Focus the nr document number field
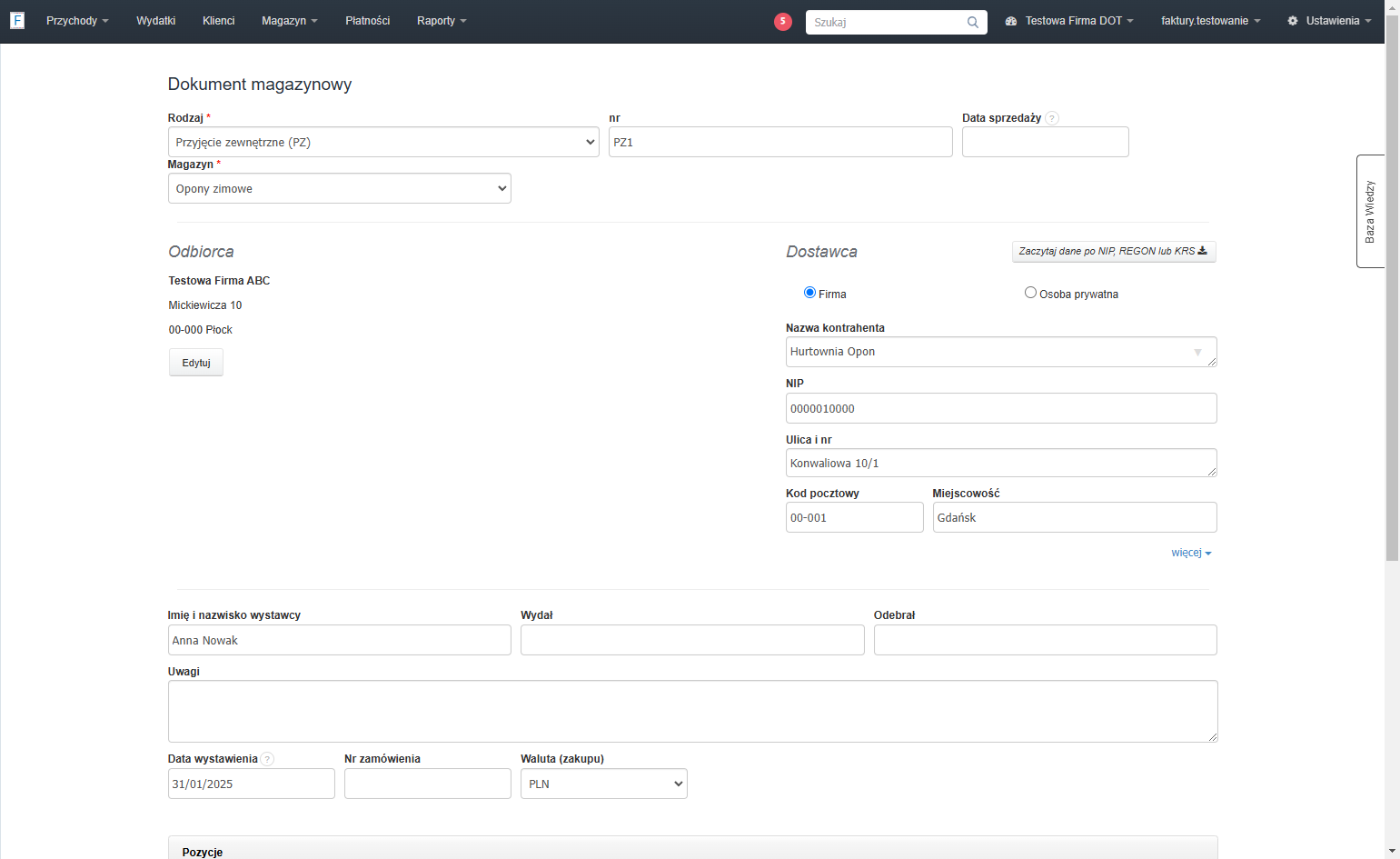Viewport: 1400px width, 859px height. pyautogui.click(x=780, y=142)
